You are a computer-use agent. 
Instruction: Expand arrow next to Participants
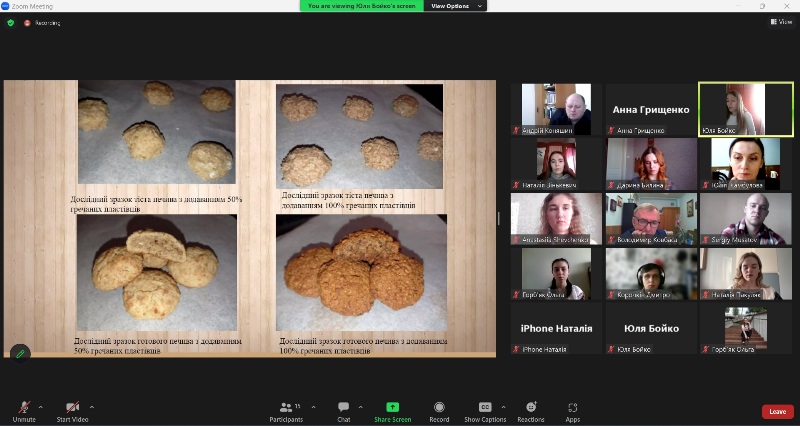coord(313,407)
